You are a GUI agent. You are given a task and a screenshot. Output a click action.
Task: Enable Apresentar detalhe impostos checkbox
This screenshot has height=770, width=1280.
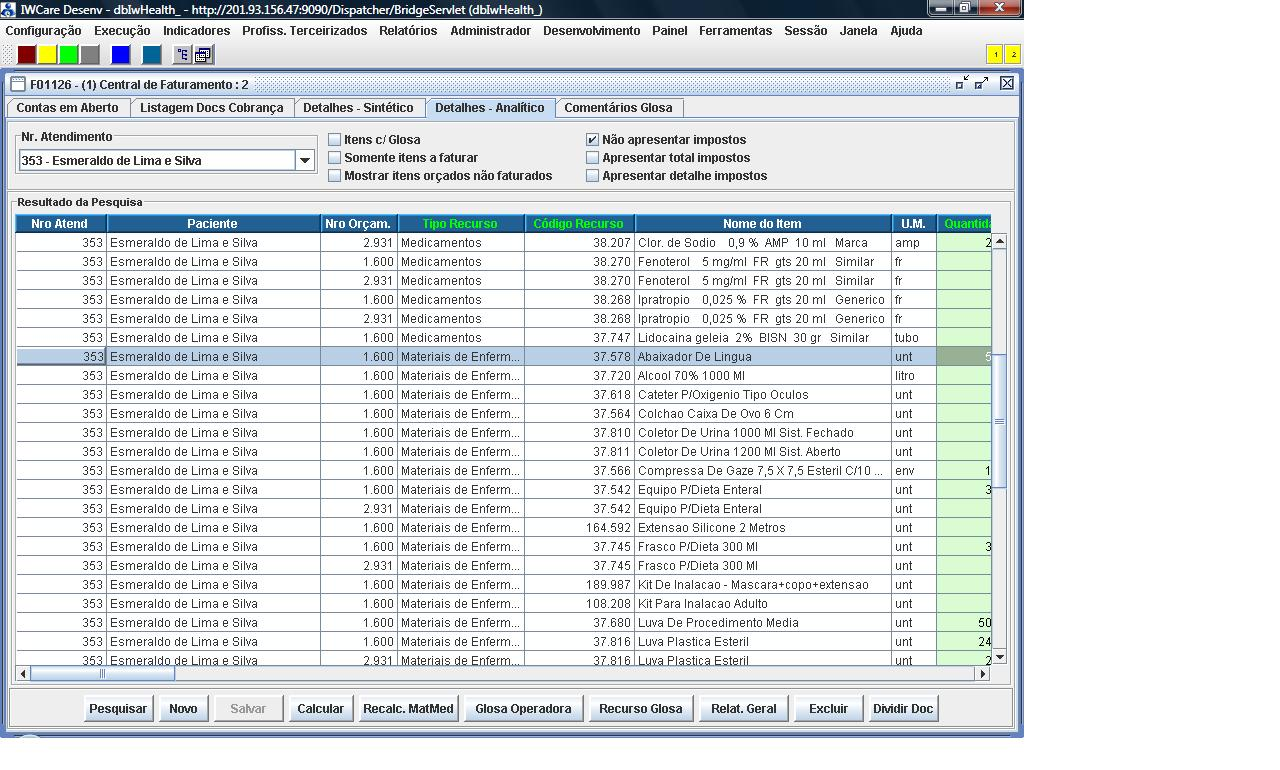pyautogui.click(x=593, y=176)
